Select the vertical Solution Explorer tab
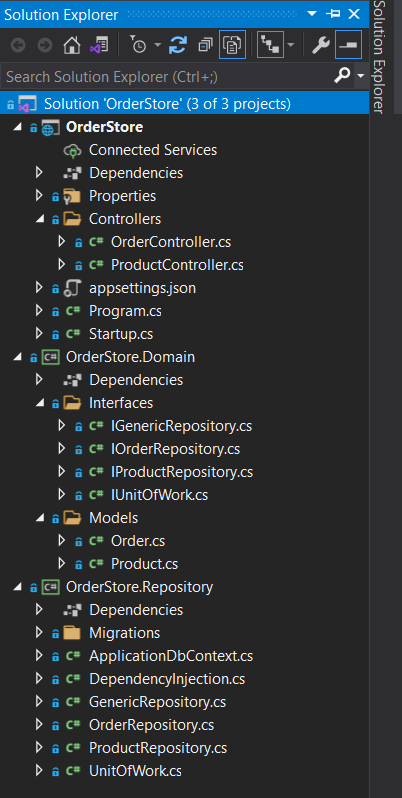402x798 pixels. 378,56
